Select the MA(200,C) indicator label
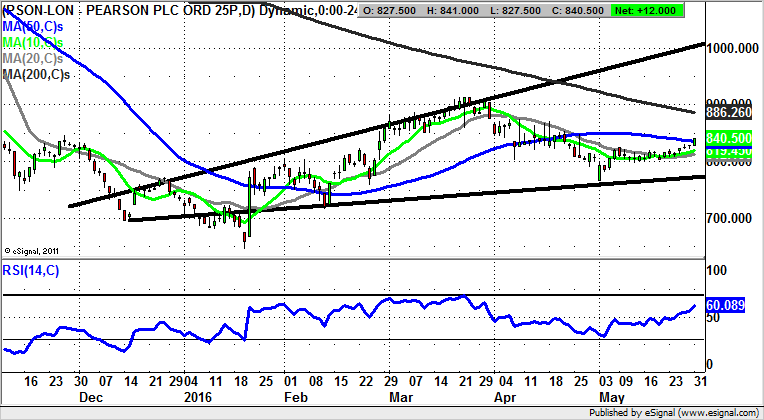The height and width of the screenshot is (420, 764). pos(37,75)
